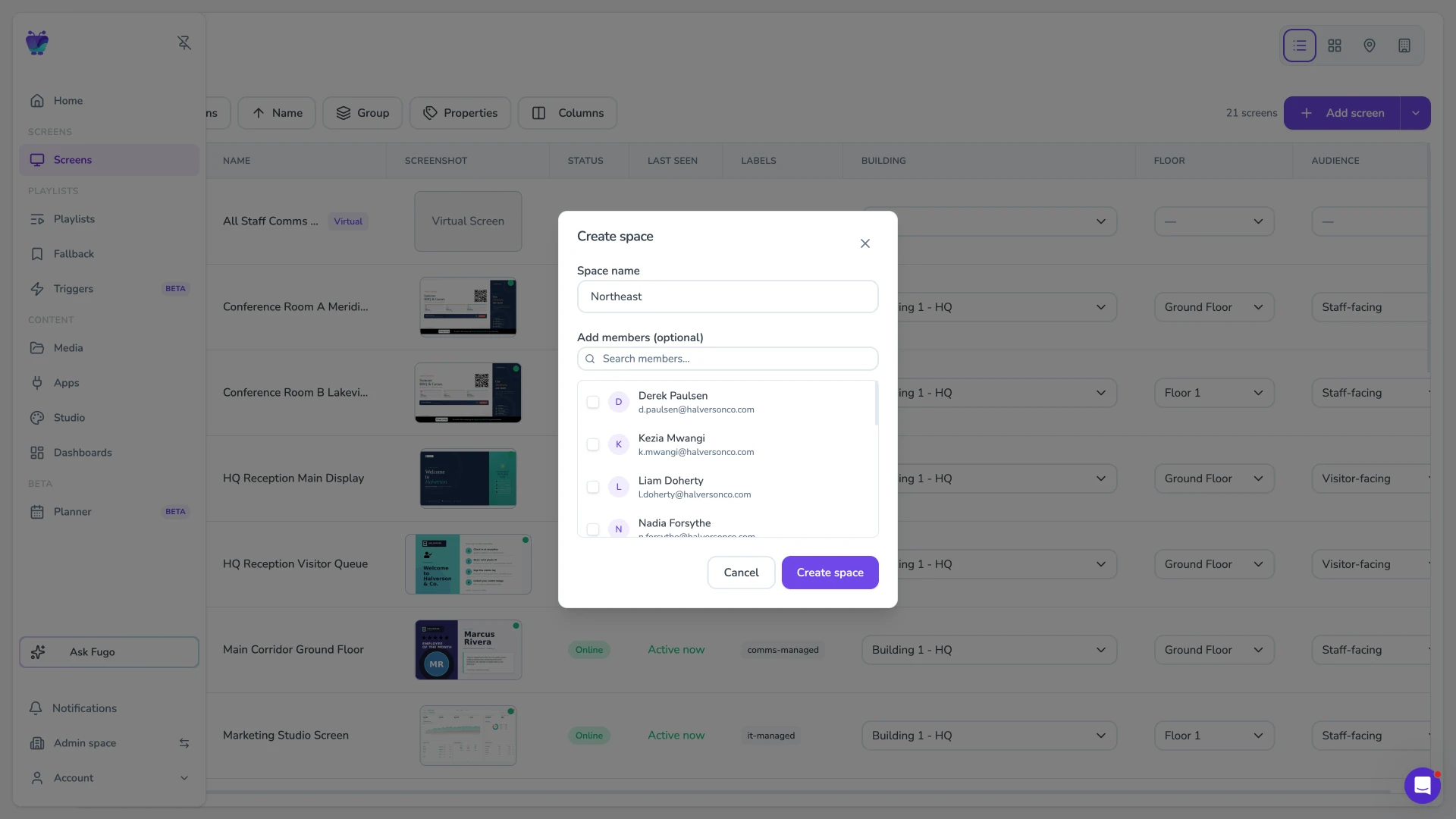The height and width of the screenshot is (819, 1456).
Task: Click the Studio palette icon
Action: click(37, 418)
